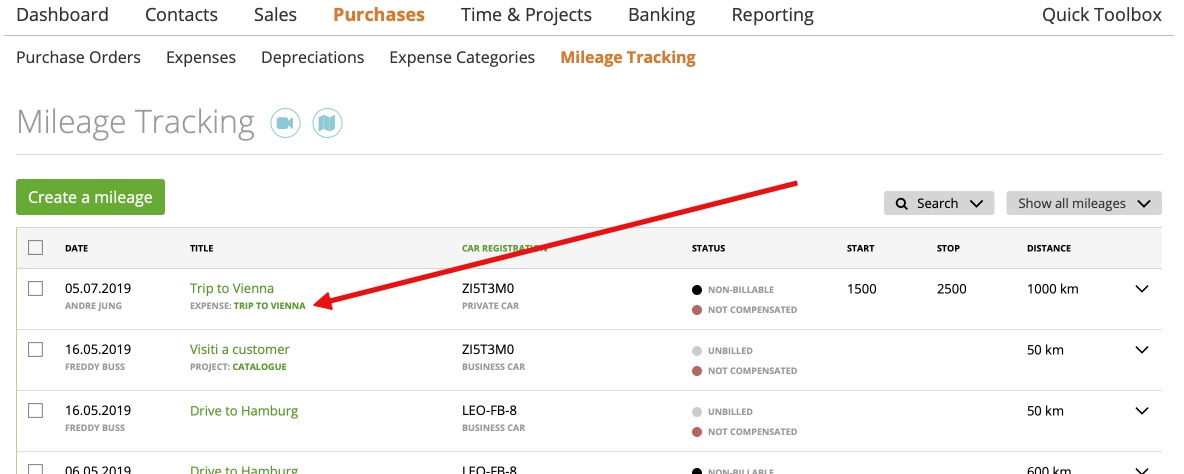Viewport: 1184px width, 474px height.
Task: Open linked expense TRIP TO VIENNA
Action: pyautogui.click(x=270, y=306)
